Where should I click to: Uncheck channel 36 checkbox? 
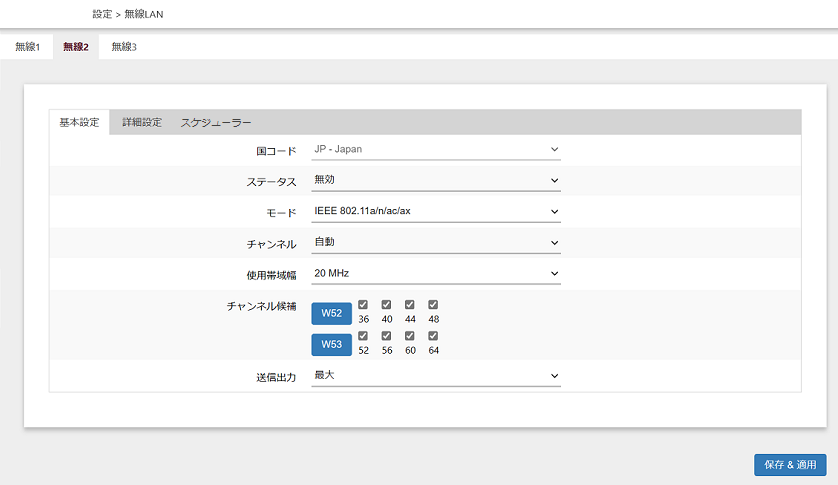tap(363, 305)
